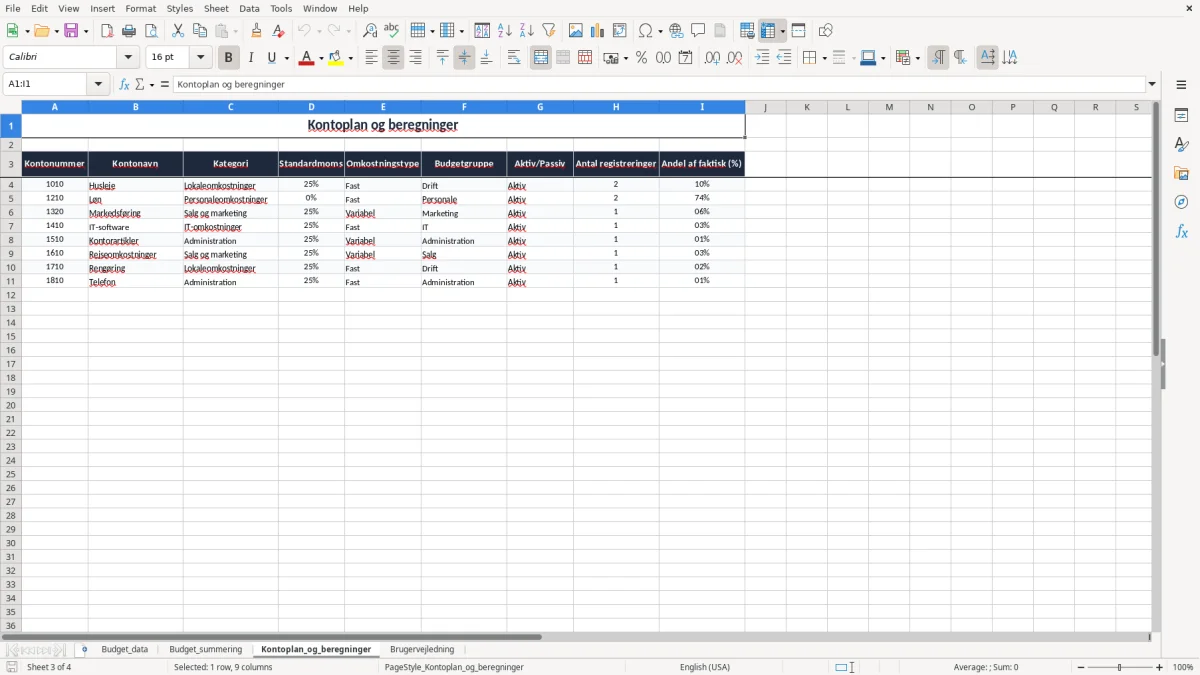This screenshot has width=1200, height=675.
Task: Click the Sort Descending icon
Action: 527,31
